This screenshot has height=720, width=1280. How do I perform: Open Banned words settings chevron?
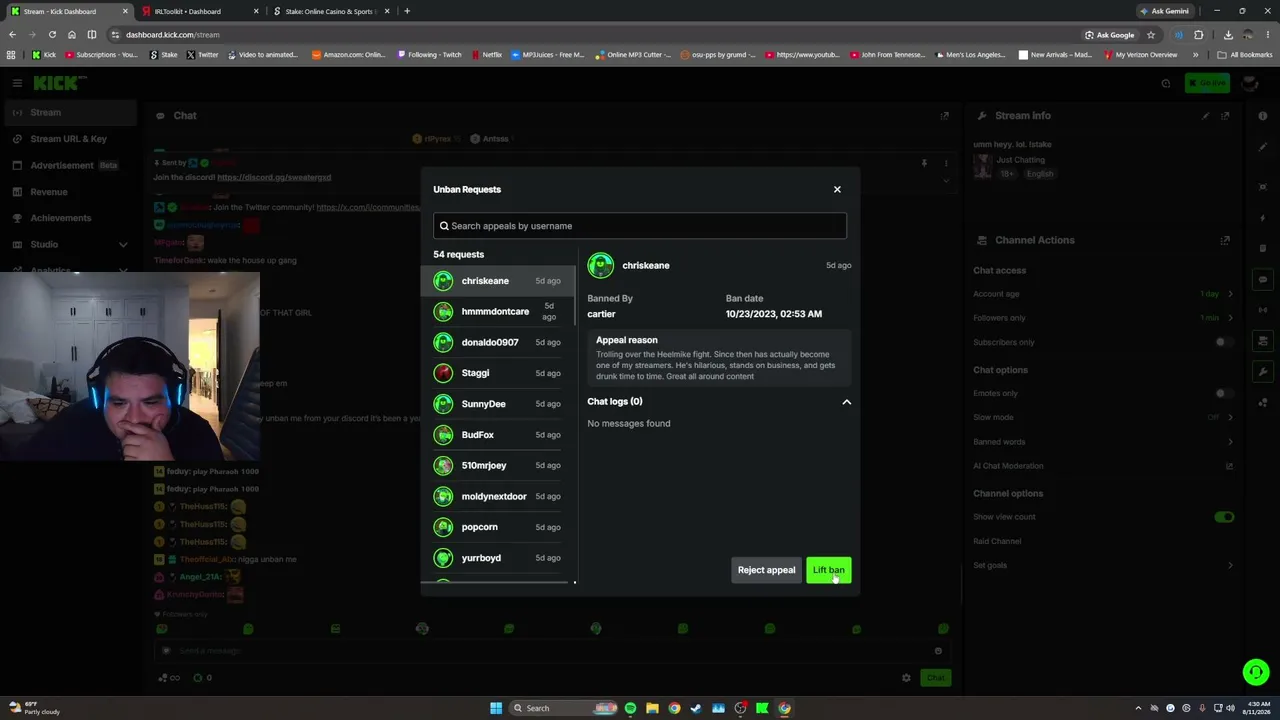click(1230, 442)
